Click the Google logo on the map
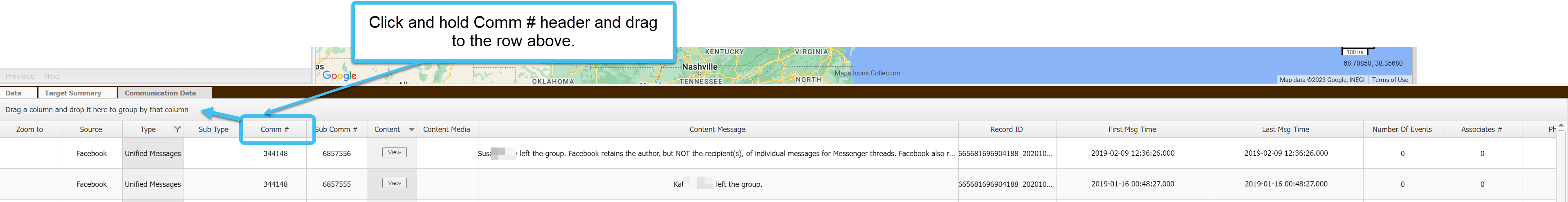The width and height of the screenshot is (1568, 202). point(339,75)
